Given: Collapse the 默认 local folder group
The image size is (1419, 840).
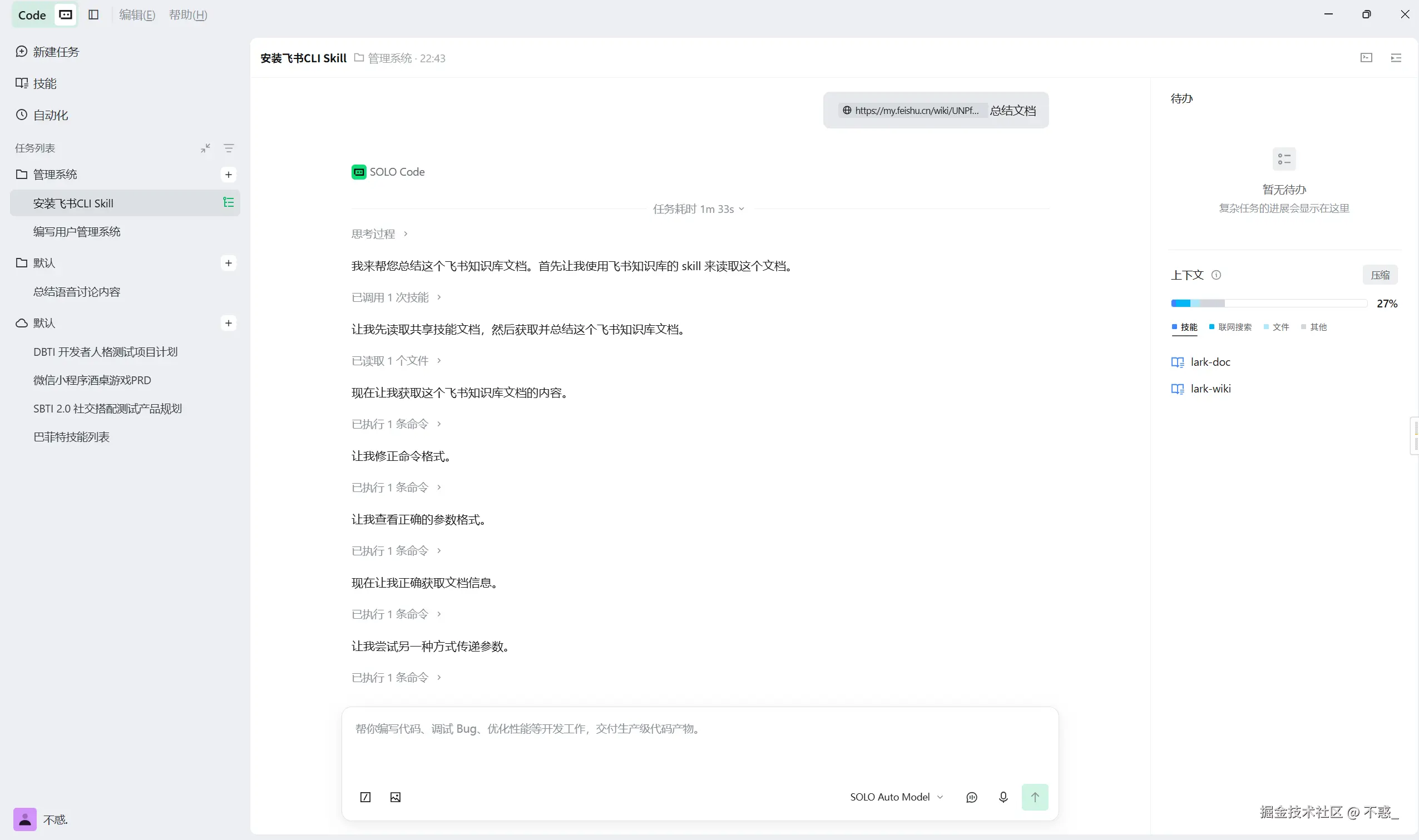Looking at the screenshot, I should click(x=35, y=262).
